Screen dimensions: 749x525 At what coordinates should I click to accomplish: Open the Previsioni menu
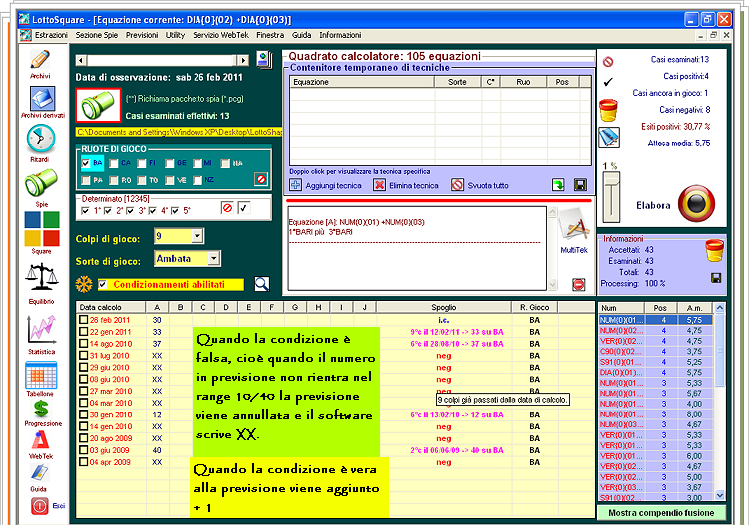coord(142,35)
